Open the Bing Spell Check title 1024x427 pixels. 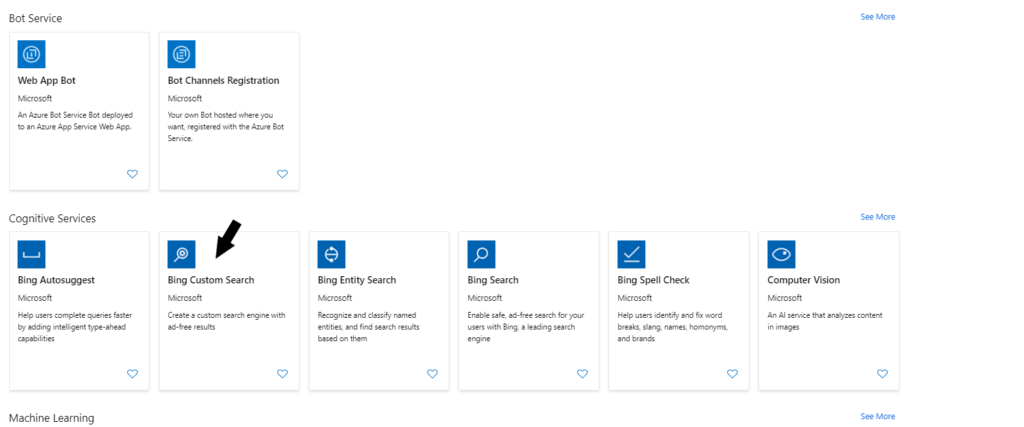click(x=653, y=280)
